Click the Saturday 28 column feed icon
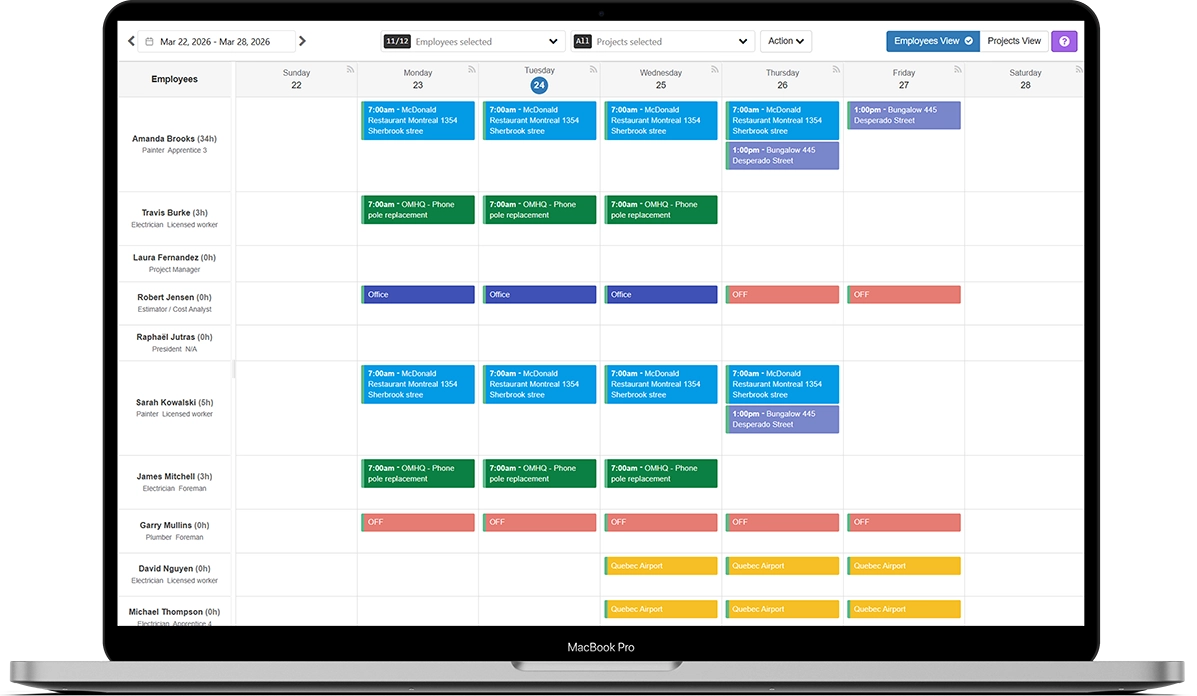The height and width of the screenshot is (696, 1197). (x=1079, y=69)
